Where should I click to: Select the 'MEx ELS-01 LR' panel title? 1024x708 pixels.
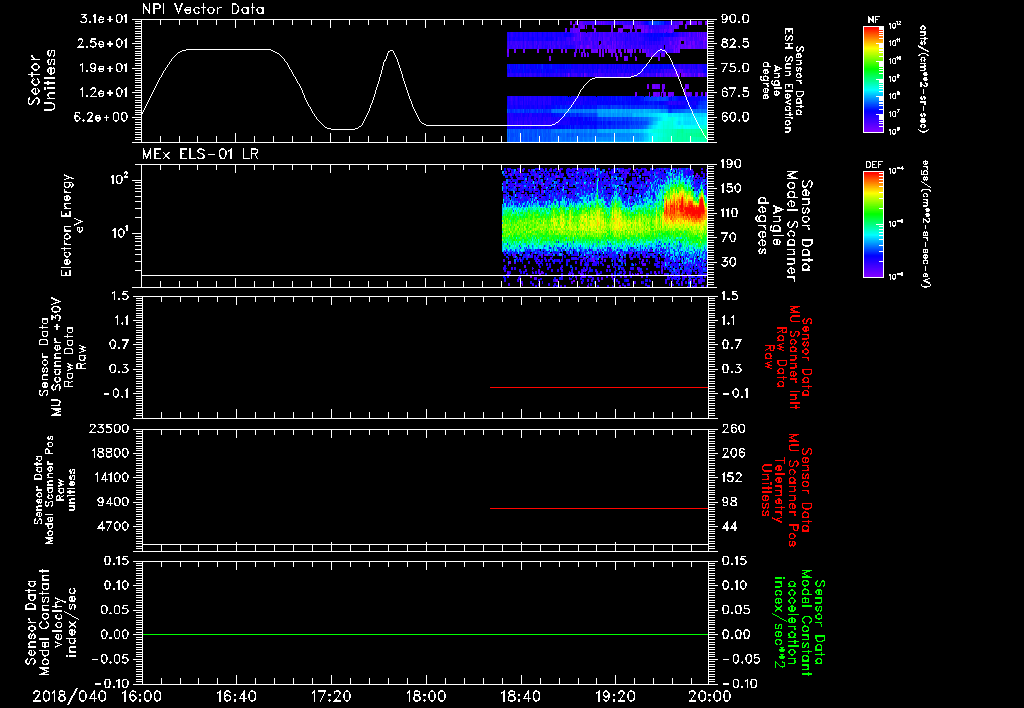click(200, 154)
